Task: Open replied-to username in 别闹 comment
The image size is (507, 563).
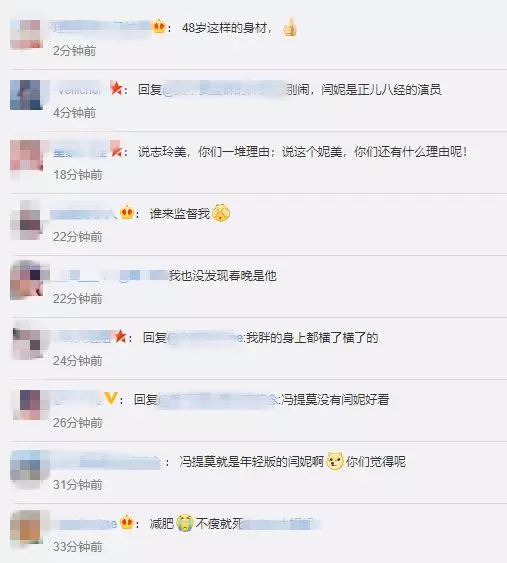Action: (224, 89)
